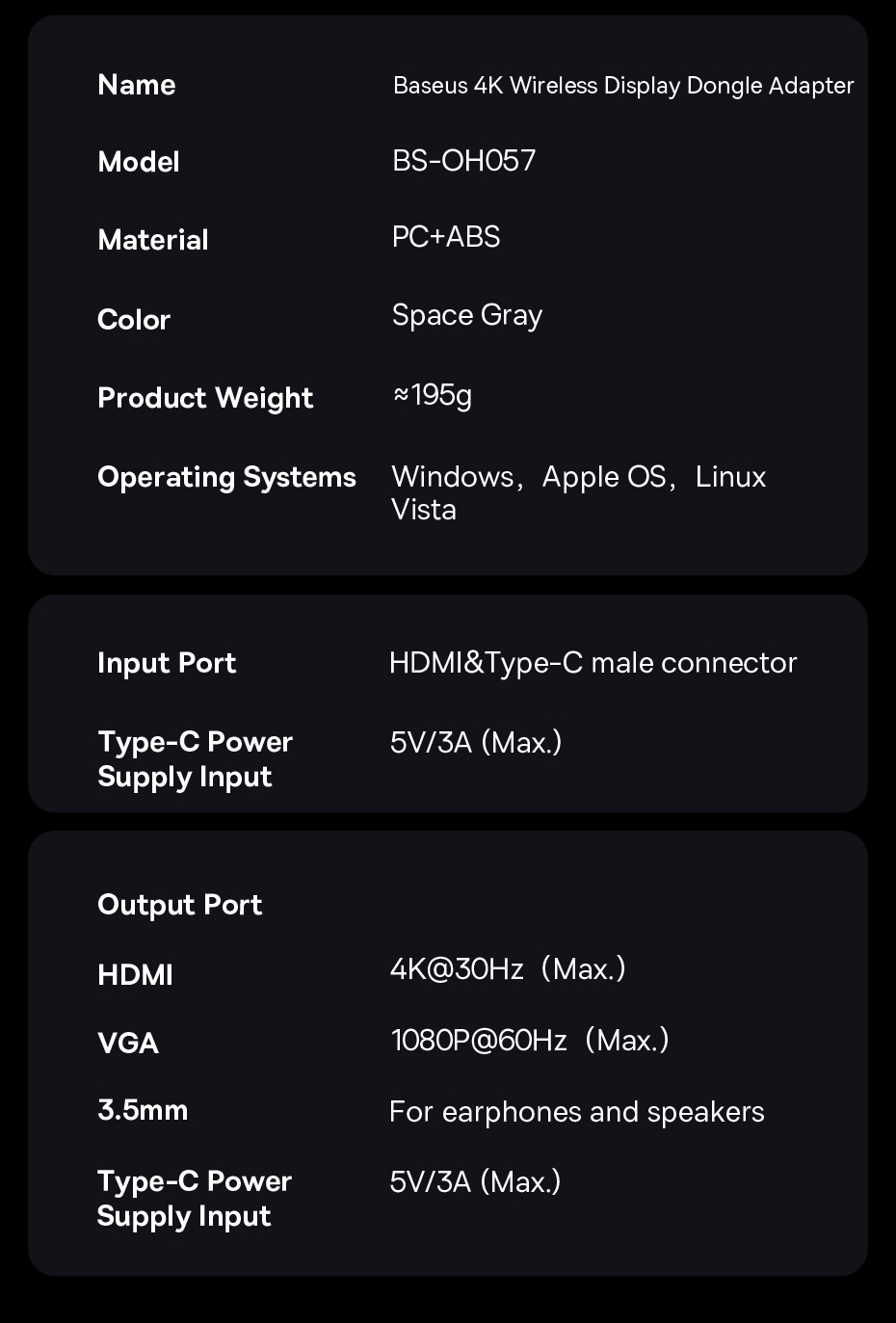Select the model number BS-OH057
Viewport: 896px width, 1323px height.
[x=463, y=160]
